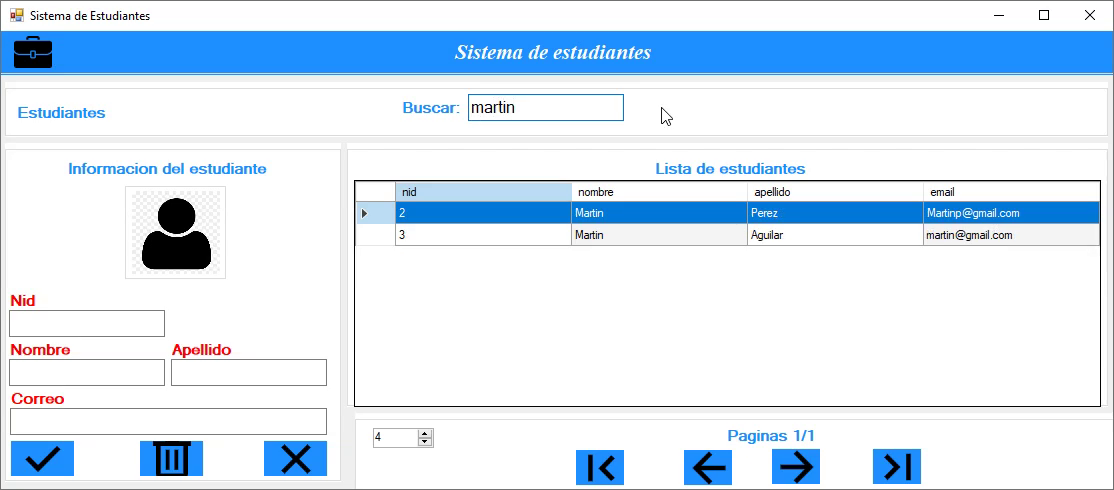Click into the Correo text field

168,421
